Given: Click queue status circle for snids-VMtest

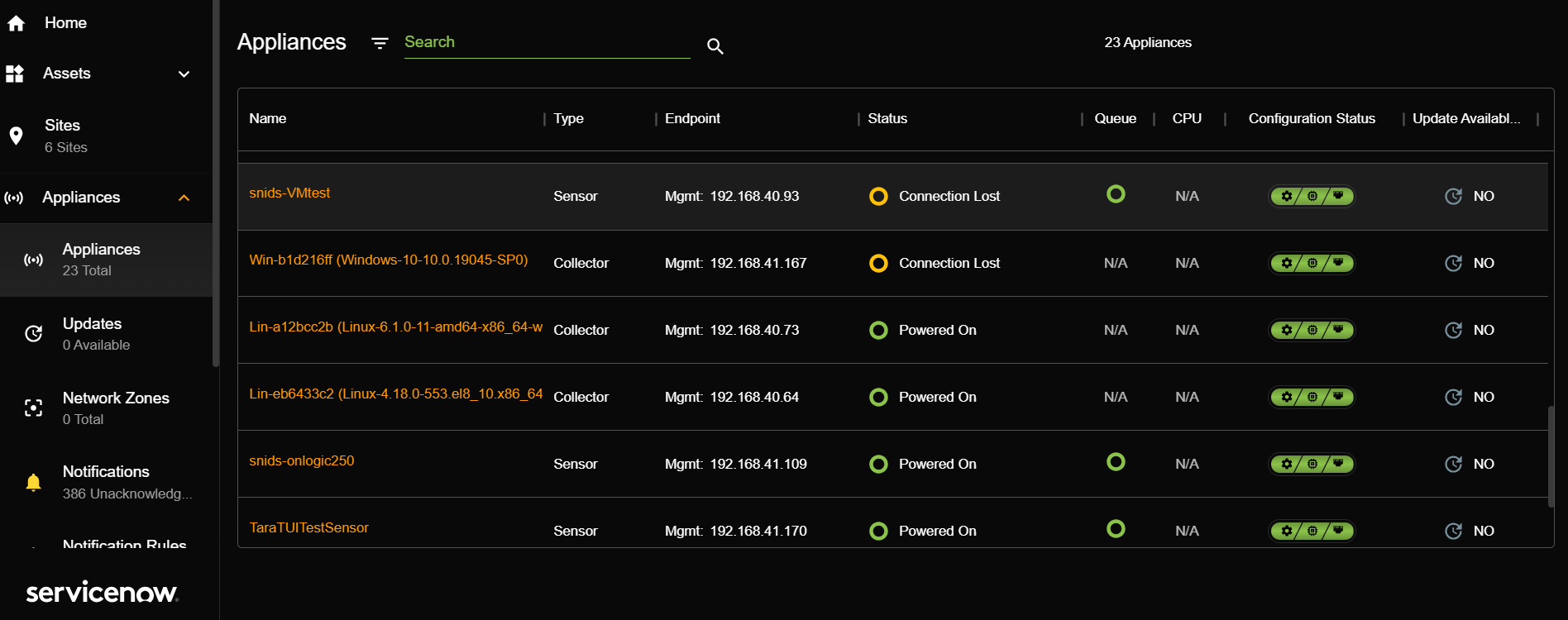Looking at the screenshot, I should tap(1116, 194).
